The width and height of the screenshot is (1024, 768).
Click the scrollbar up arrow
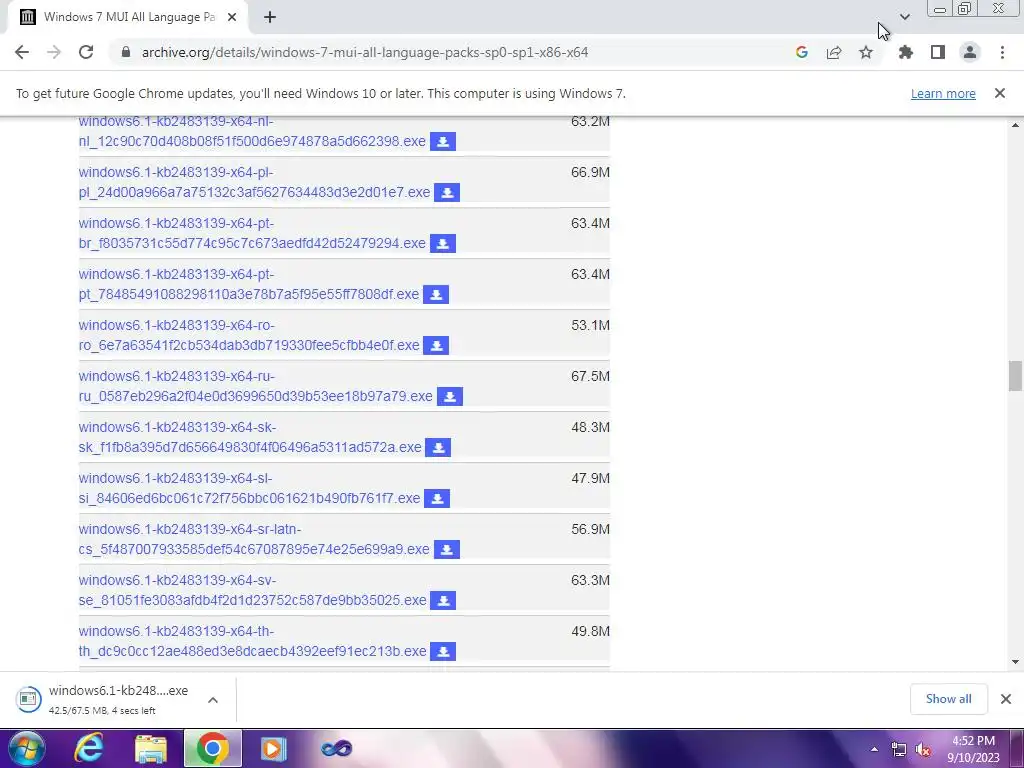point(1015,125)
